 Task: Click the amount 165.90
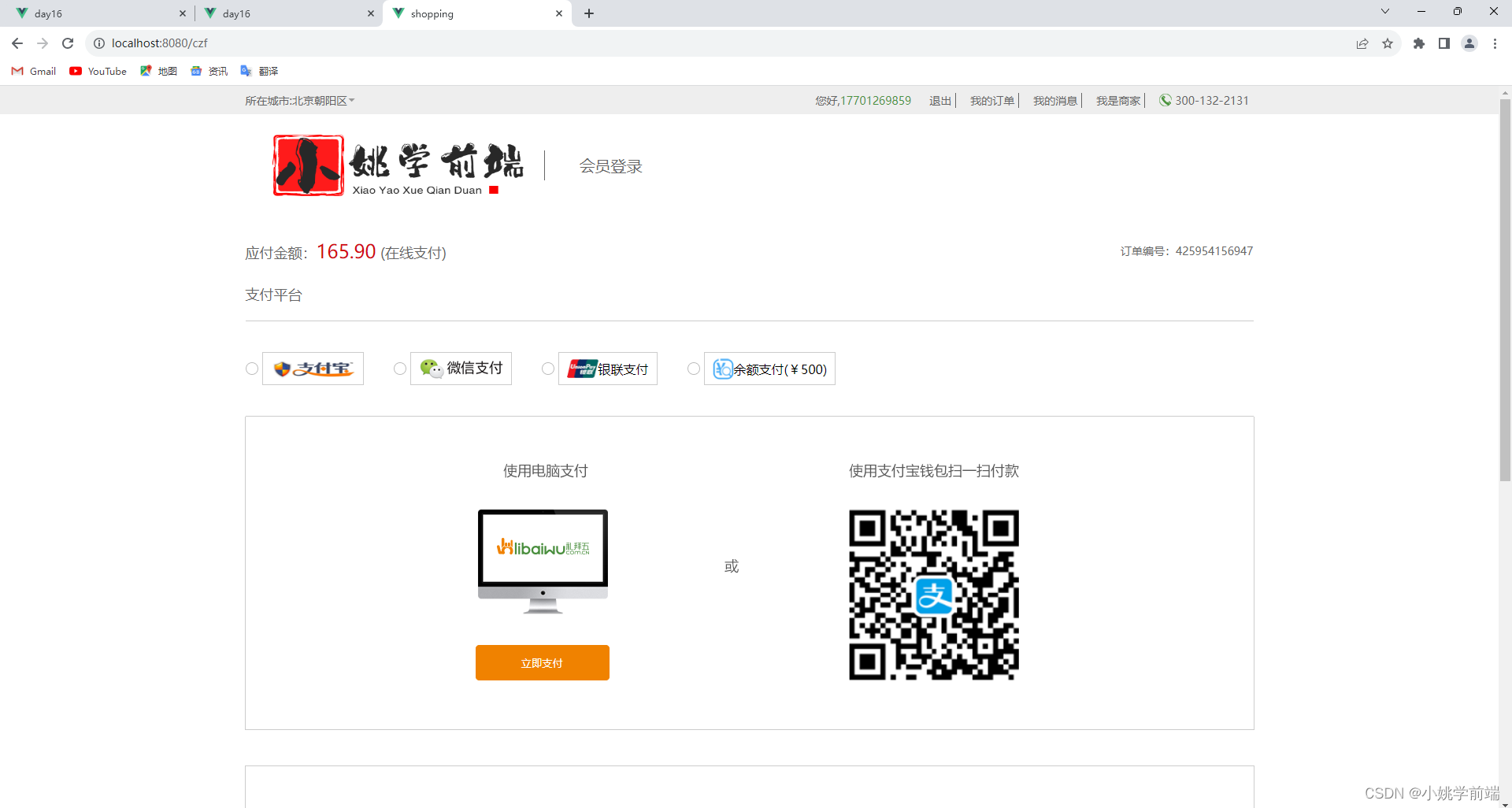pos(346,251)
